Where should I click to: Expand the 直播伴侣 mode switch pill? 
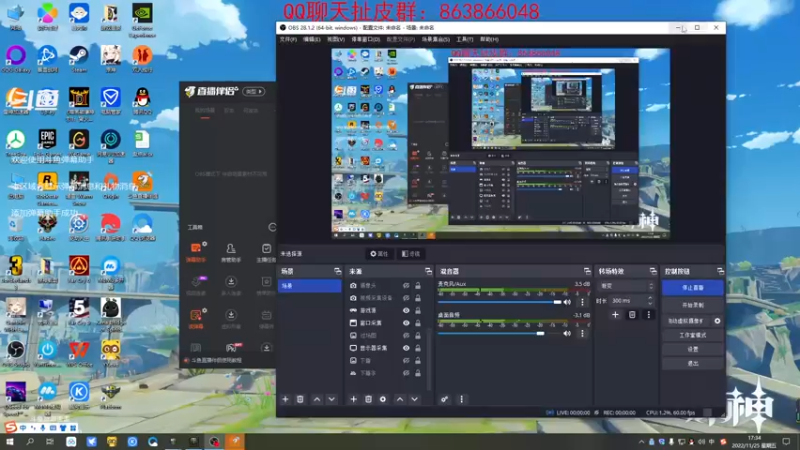tap(254, 91)
